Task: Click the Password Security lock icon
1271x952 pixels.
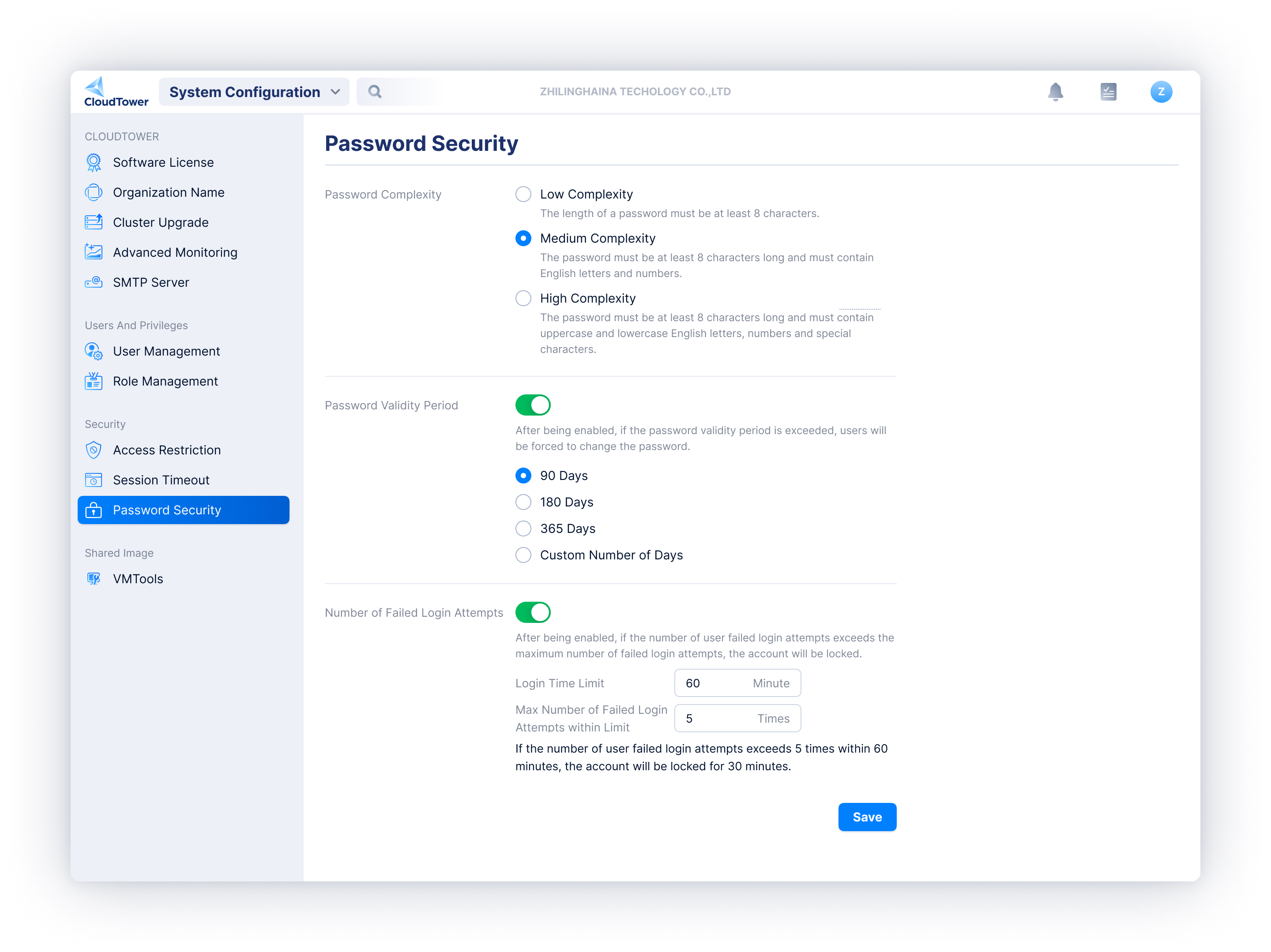Action: [x=94, y=510]
